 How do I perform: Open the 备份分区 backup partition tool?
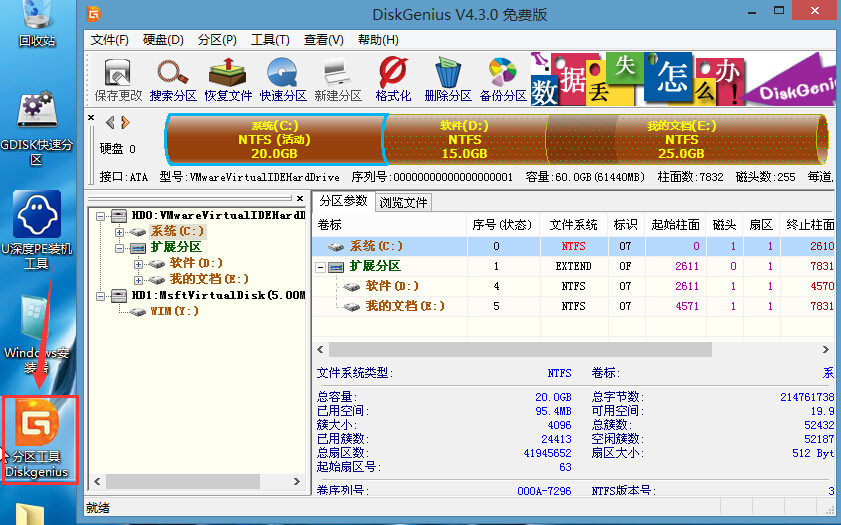tap(502, 79)
